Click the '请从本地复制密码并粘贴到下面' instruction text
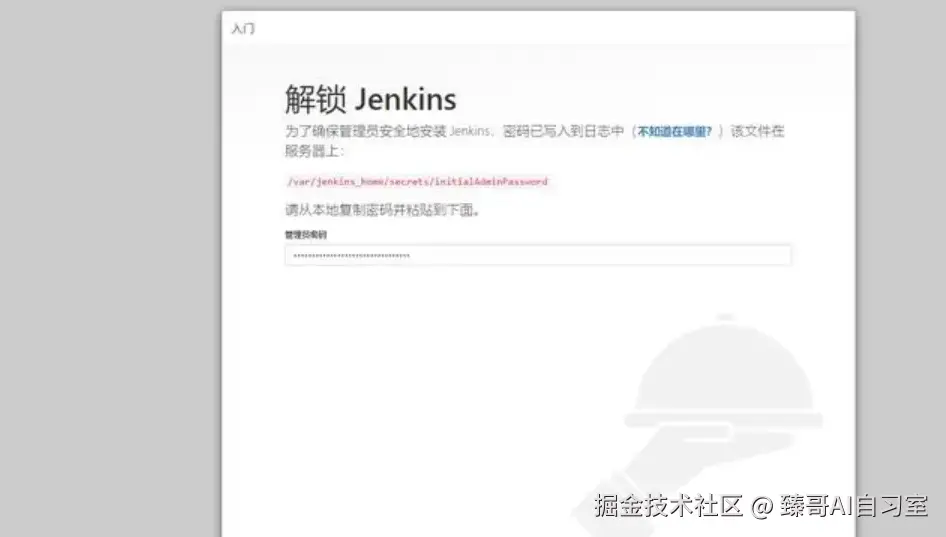This screenshot has height=537, width=946. (383, 210)
